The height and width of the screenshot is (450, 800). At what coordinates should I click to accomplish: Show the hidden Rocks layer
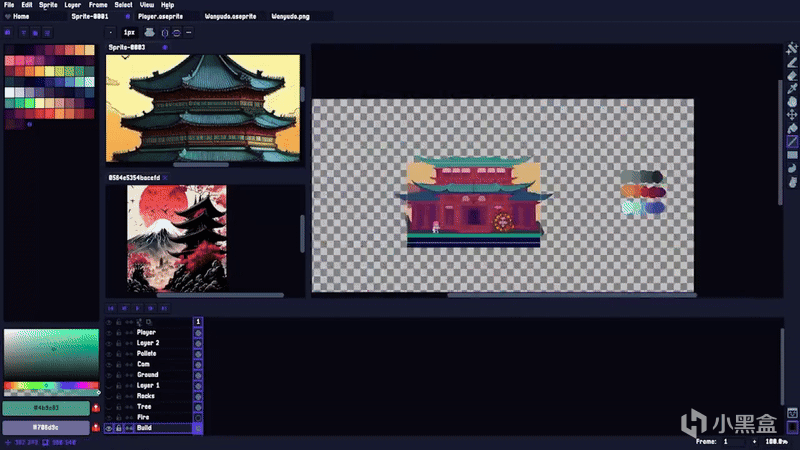(x=109, y=396)
